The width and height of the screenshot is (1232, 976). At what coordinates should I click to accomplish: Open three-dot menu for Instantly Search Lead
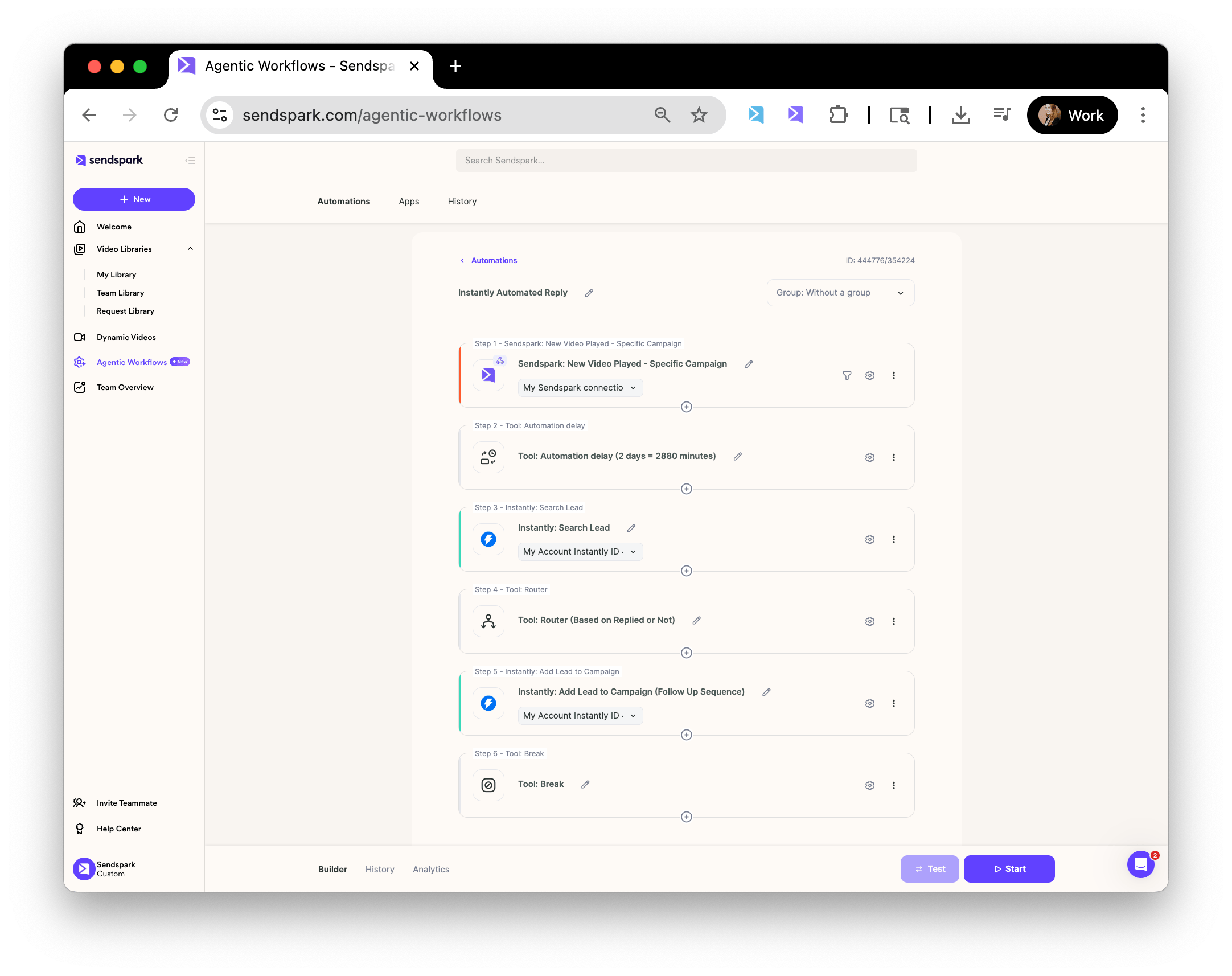(x=893, y=539)
